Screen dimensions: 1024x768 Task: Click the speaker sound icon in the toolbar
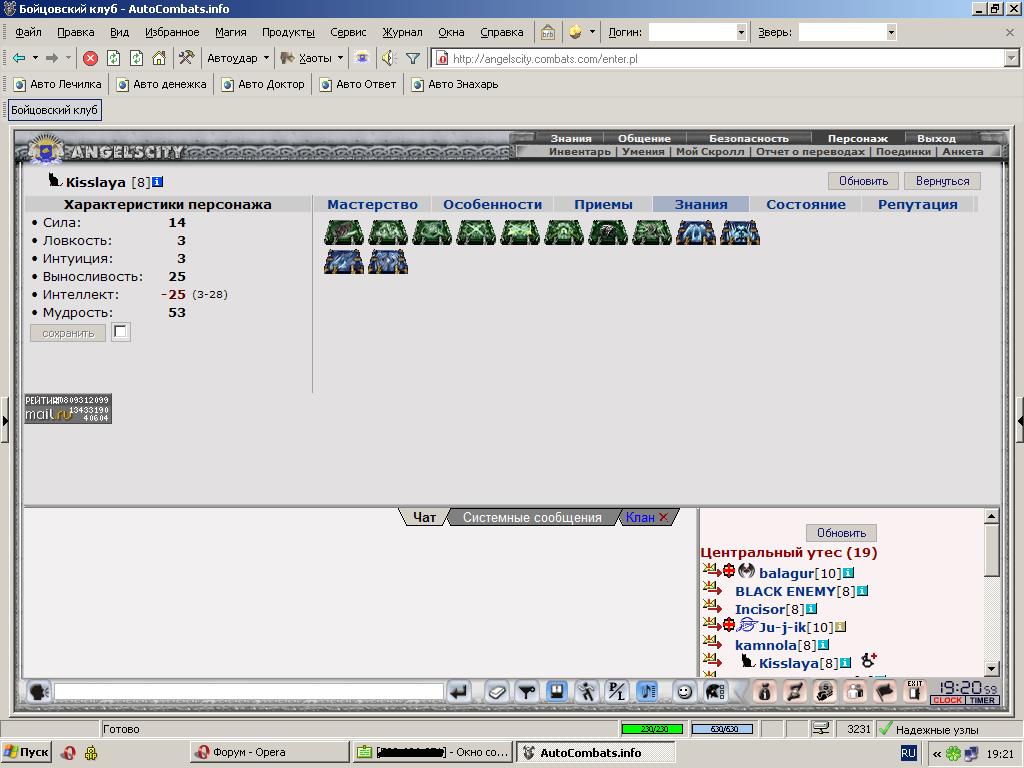point(389,58)
